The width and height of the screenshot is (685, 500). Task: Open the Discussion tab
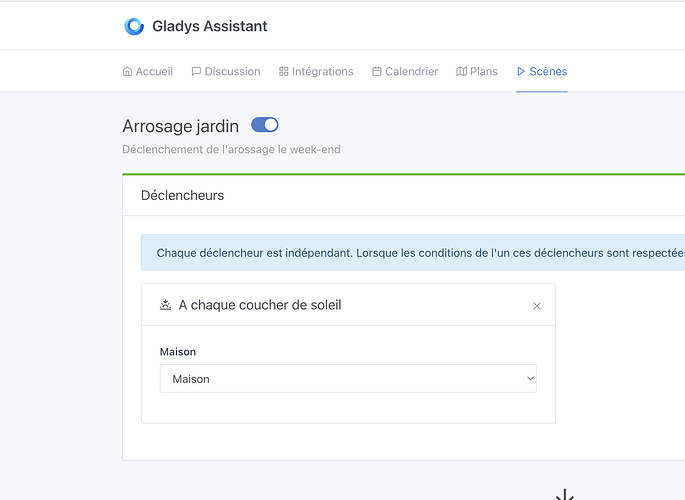click(x=226, y=71)
